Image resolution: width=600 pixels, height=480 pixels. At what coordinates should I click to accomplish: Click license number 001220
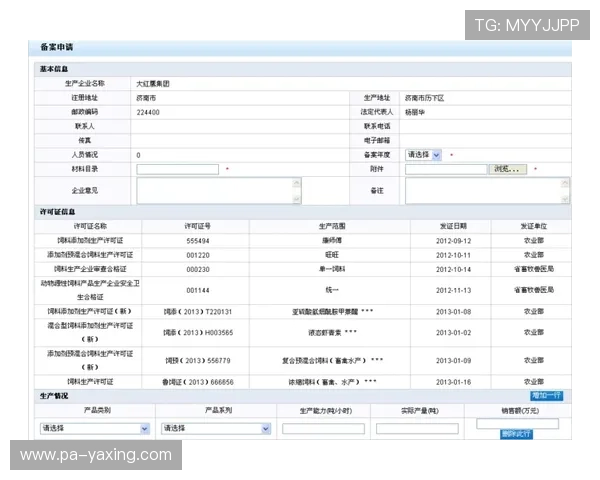pos(198,255)
